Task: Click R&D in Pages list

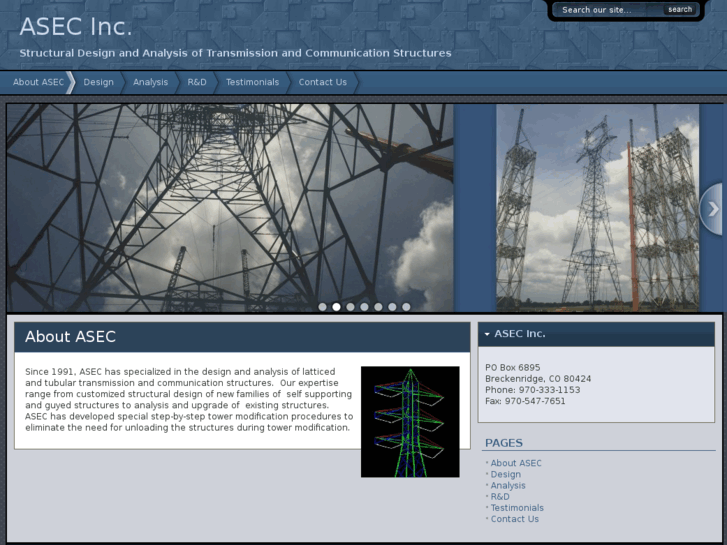Action: (500, 496)
